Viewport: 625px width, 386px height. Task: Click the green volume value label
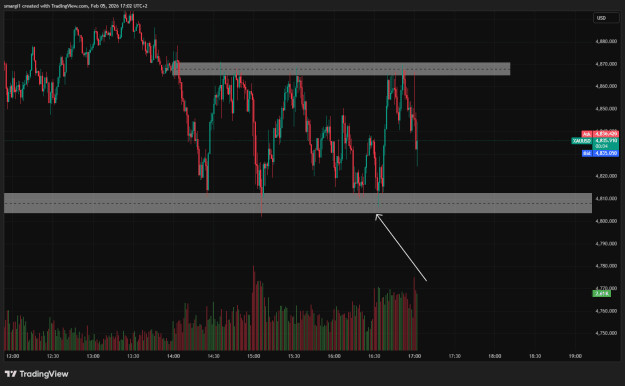tap(601, 293)
